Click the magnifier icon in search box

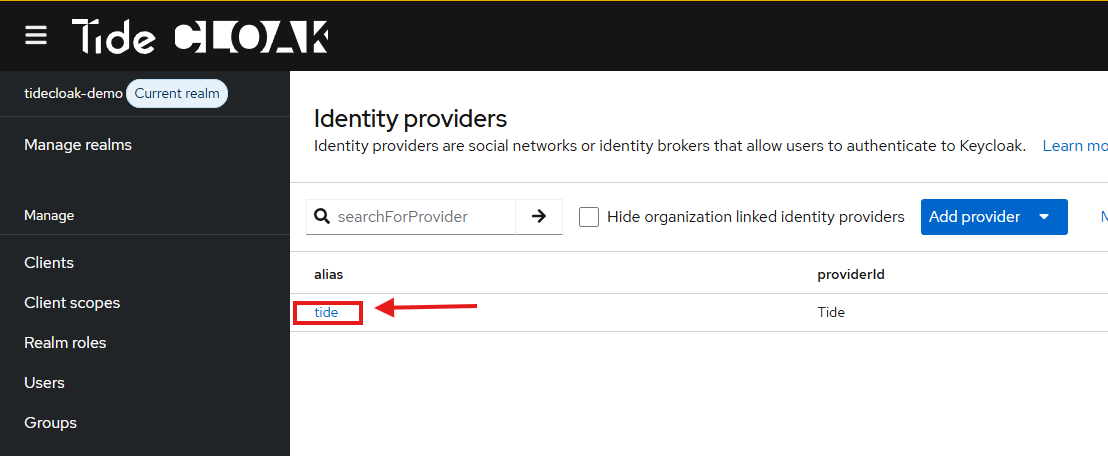[x=322, y=216]
